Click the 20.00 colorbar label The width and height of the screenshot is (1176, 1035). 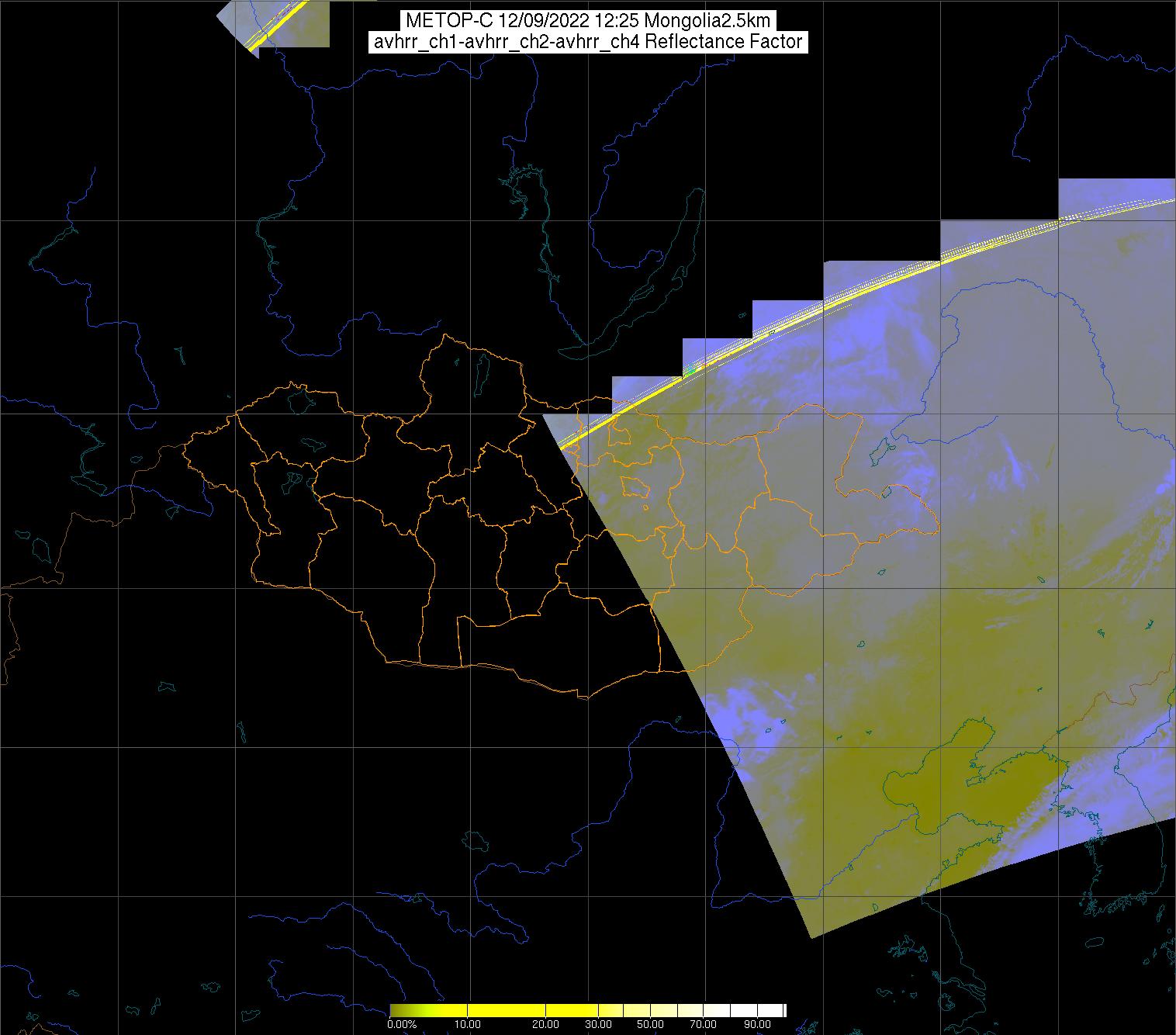(545, 1025)
